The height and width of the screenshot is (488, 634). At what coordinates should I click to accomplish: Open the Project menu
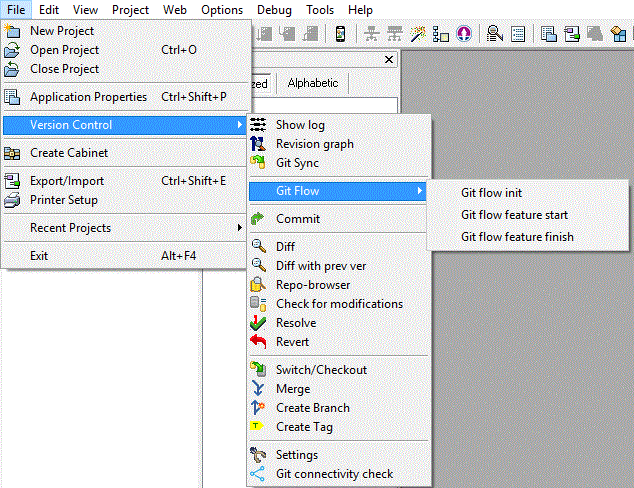click(130, 9)
